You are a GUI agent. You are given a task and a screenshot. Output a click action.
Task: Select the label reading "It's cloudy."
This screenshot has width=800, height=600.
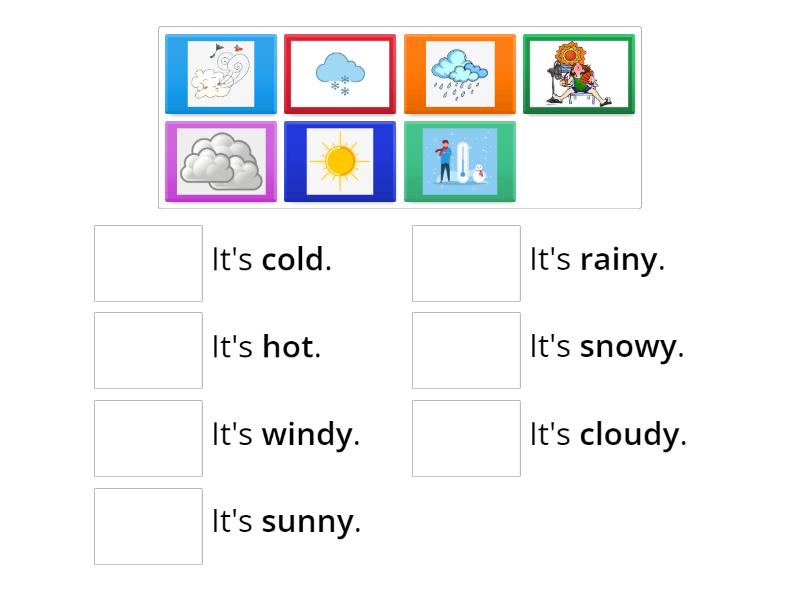[x=608, y=434]
